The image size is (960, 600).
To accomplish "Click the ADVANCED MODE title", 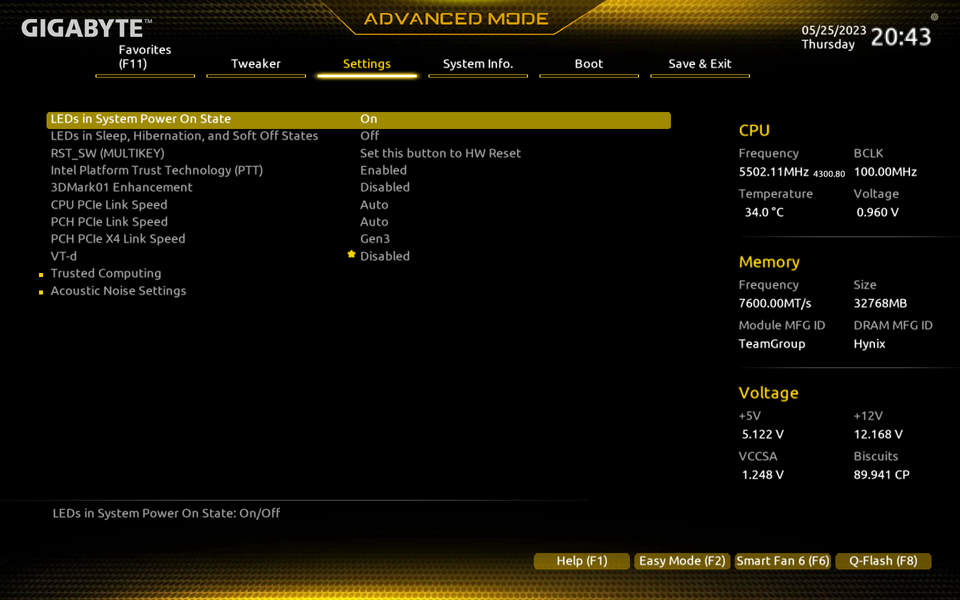I will click(456, 19).
